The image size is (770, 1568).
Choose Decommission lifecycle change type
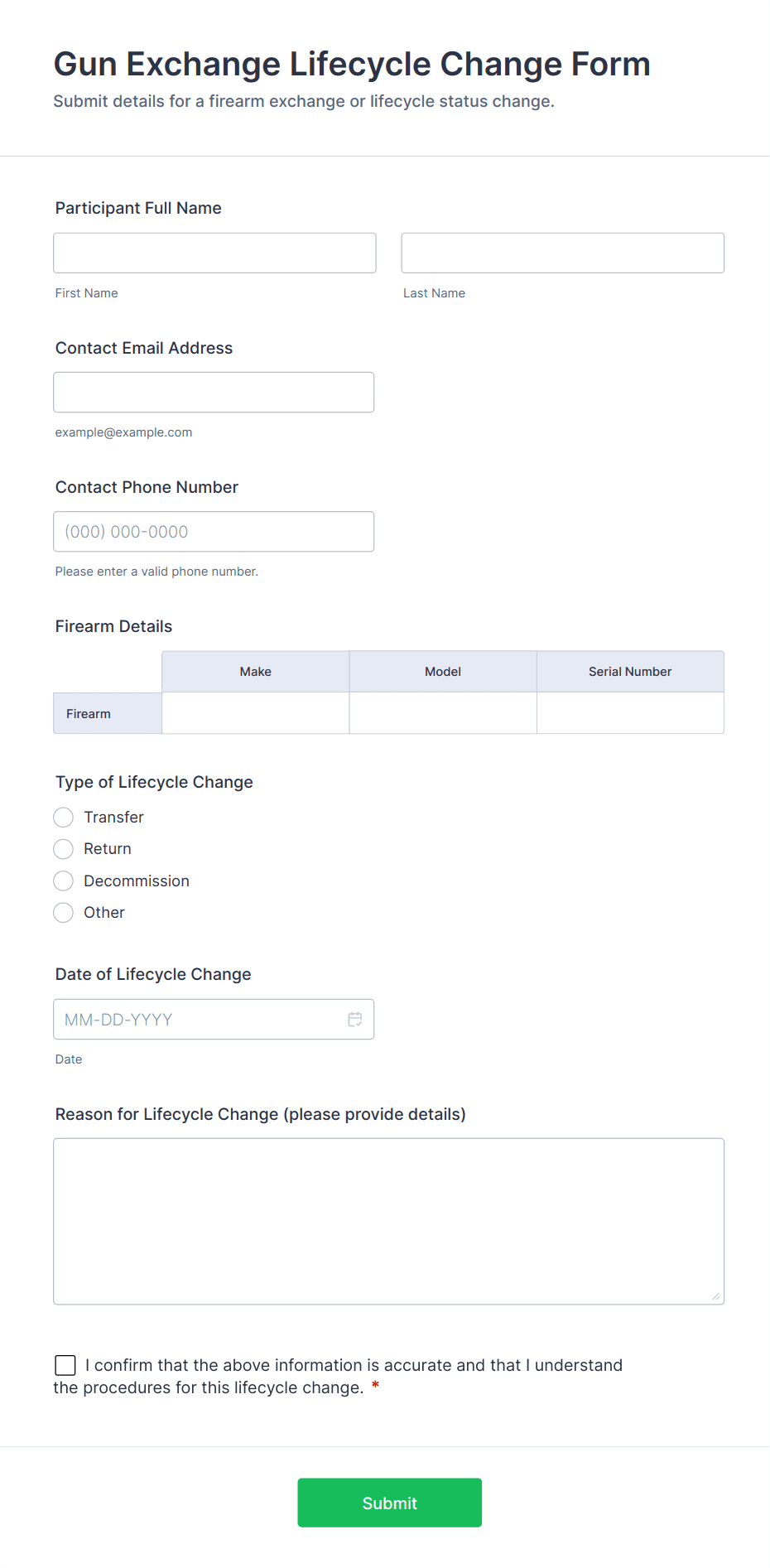coord(64,880)
